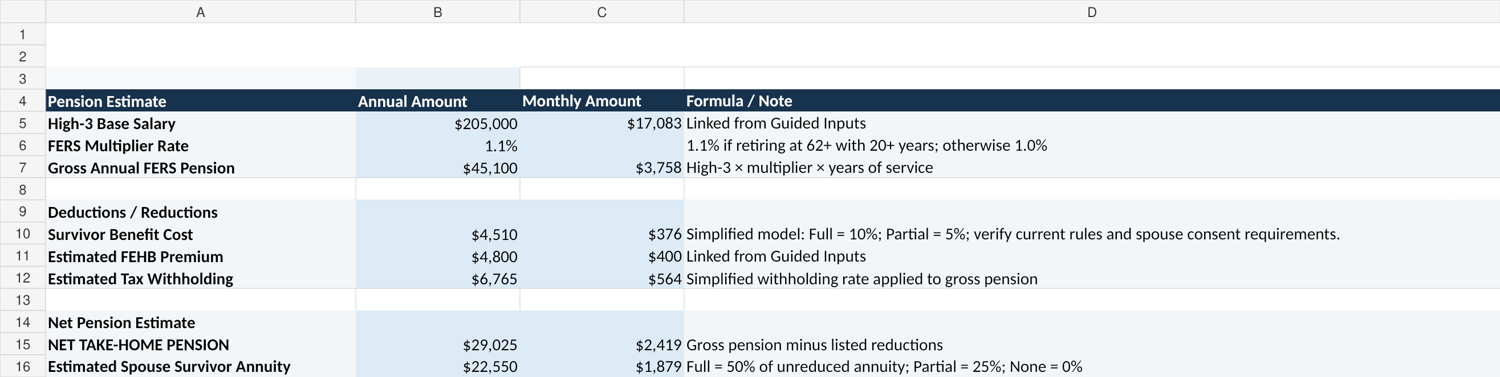Image resolution: width=1500 pixels, height=377 pixels.
Task: Click the 'Full = 50% of unreduced annuity' note
Action: [x=1092, y=366]
